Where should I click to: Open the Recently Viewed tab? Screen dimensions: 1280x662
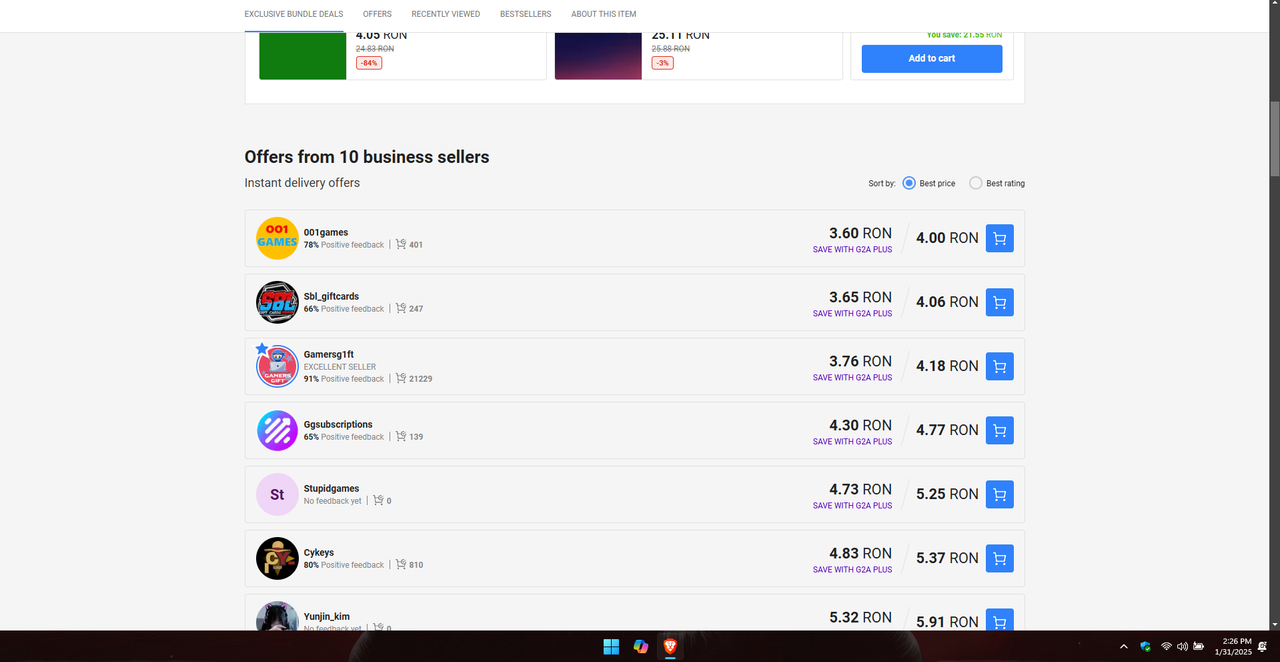(446, 14)
